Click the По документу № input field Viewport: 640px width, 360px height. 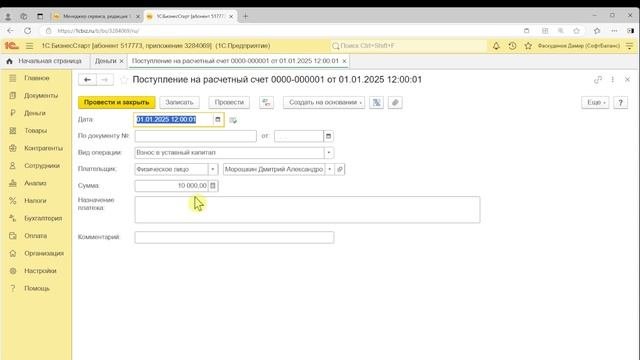pyautogui.click(x=196, y=136)
